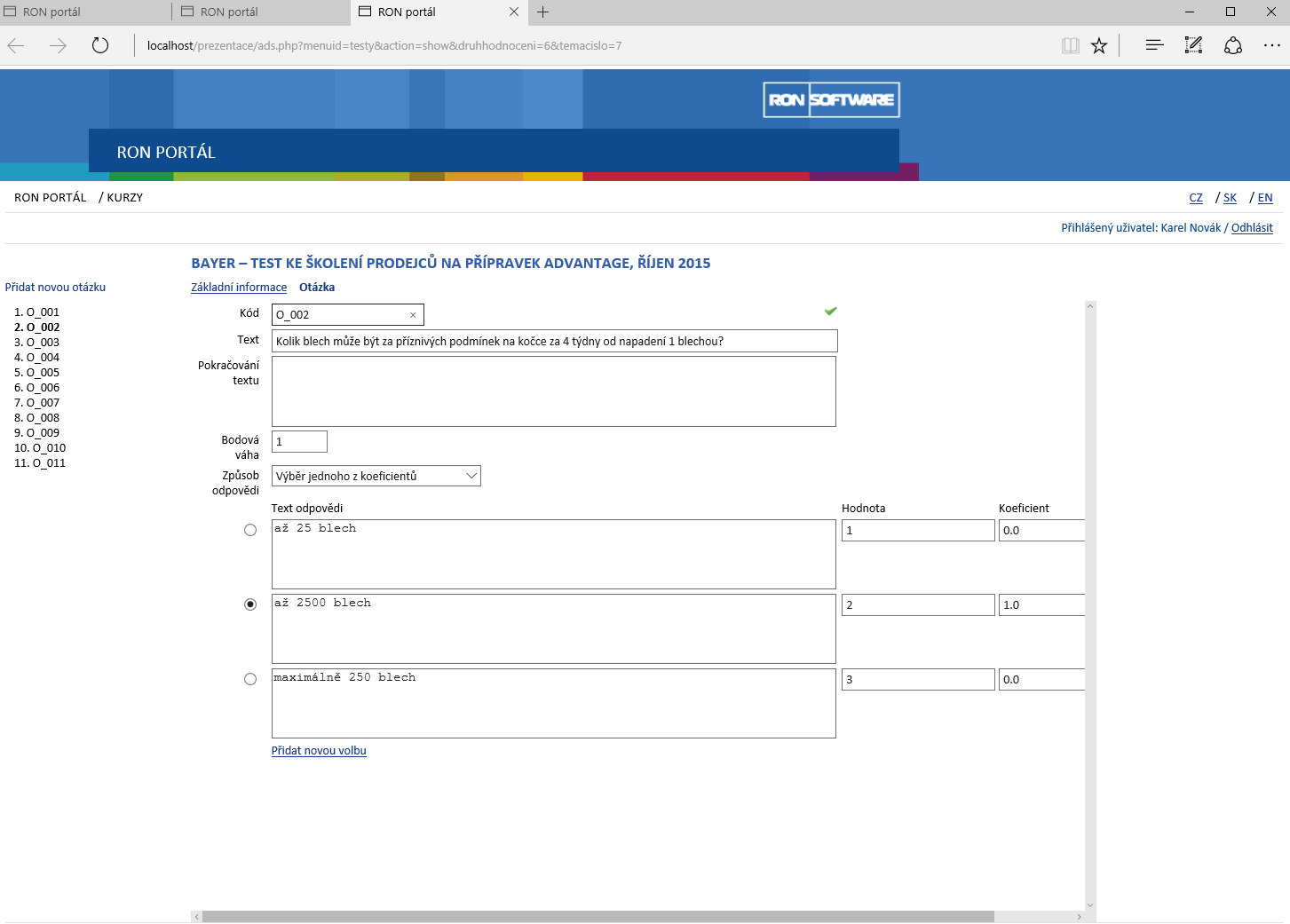The image size is (1290, 924).
Task: Click the green checkmark save icon
Action: (x=831, y=311)
